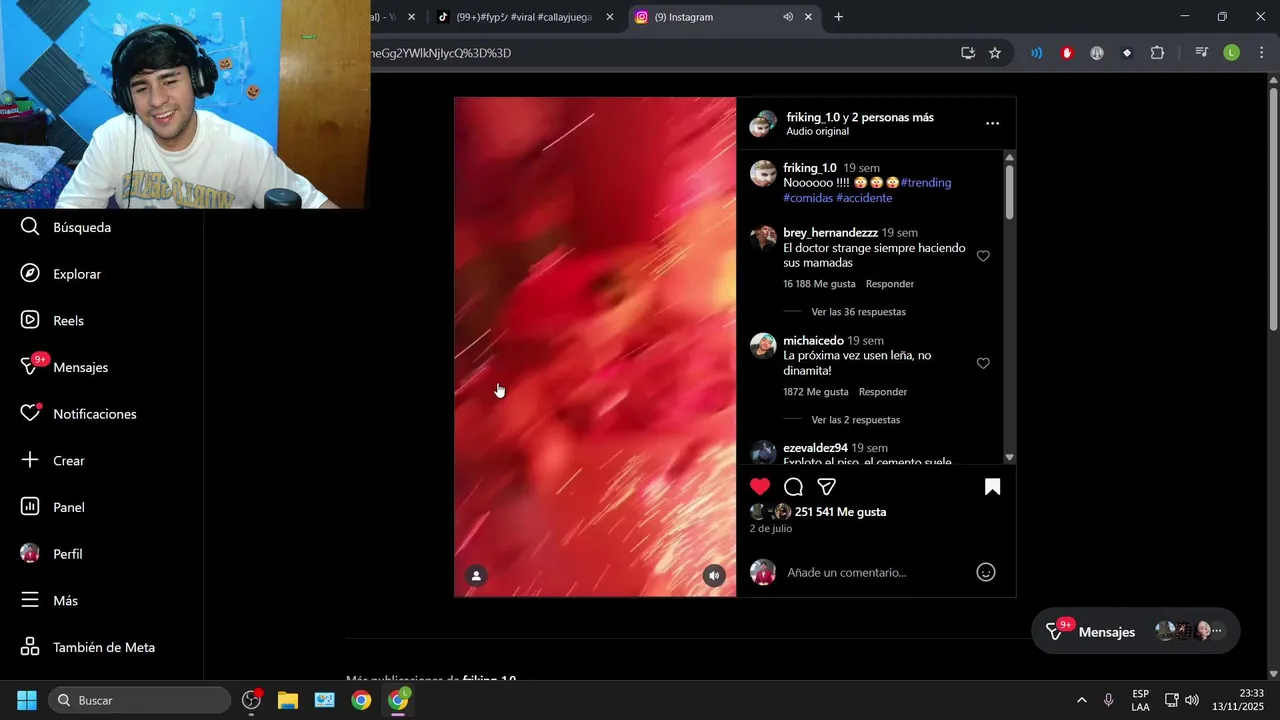Click Responder under brey_hernandezzz's comment
Image resolution: width=1280 pixels, height=720 pixels.
point(890,284)
